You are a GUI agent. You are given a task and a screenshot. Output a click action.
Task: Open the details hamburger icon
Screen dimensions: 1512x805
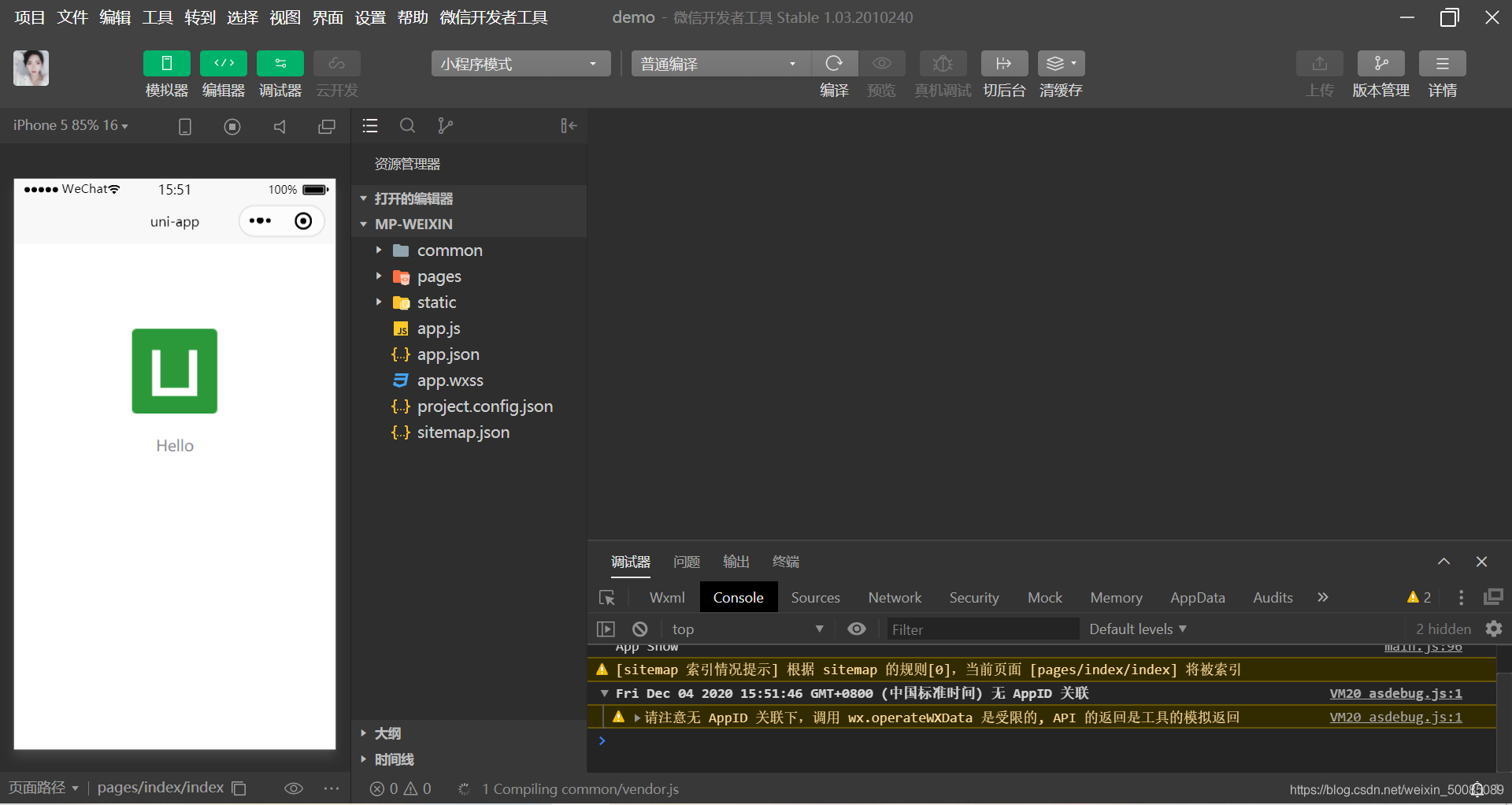[1443, 64]
